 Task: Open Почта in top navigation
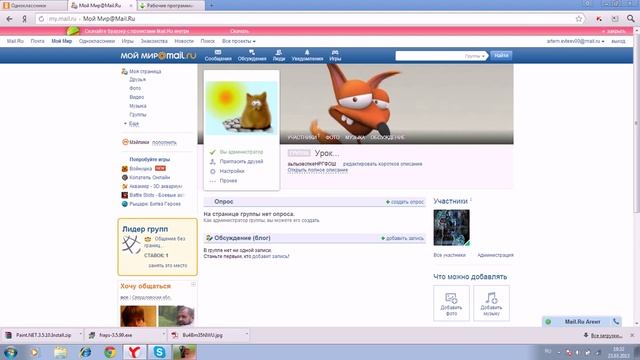(x=38, y=41)
